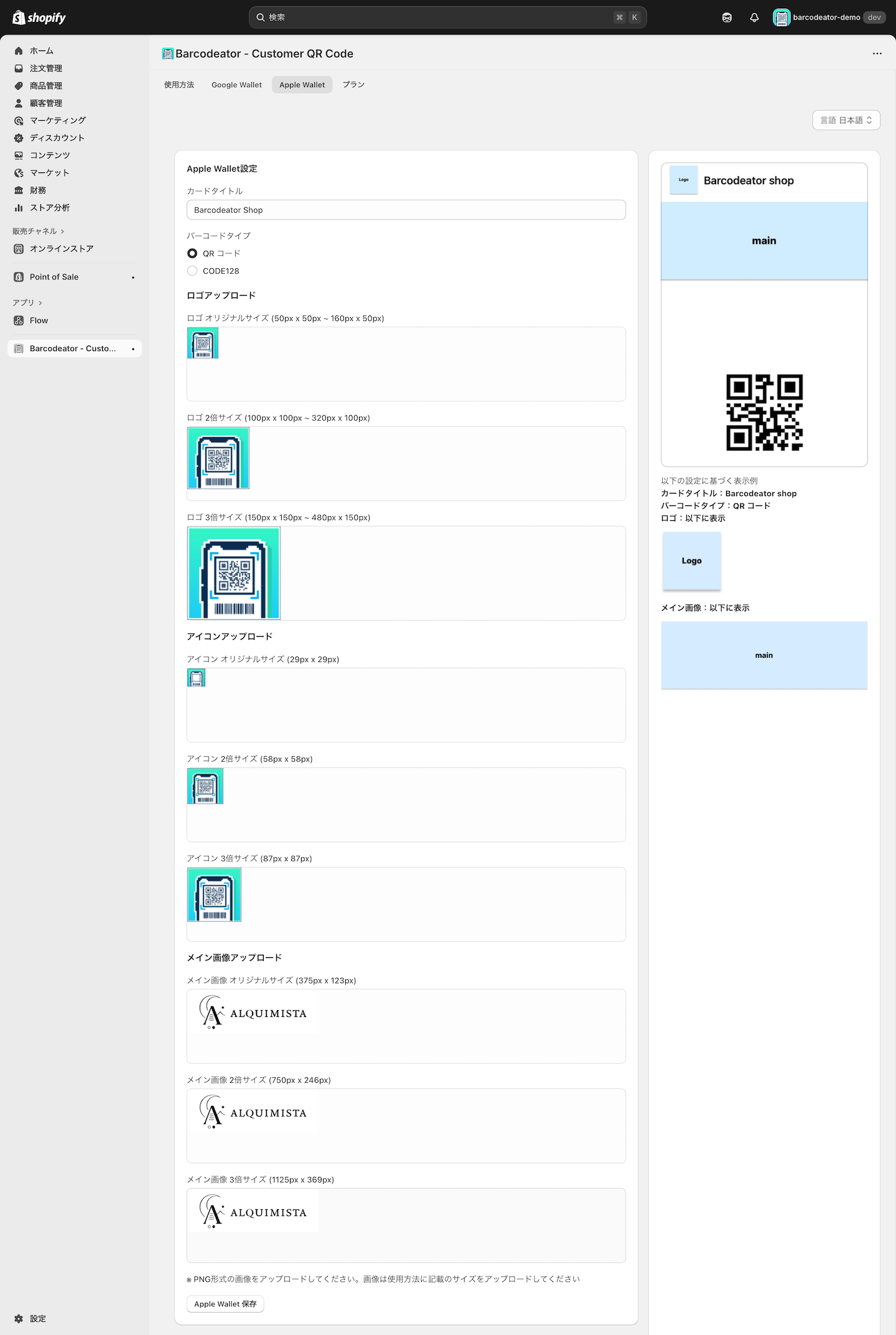The image size is (896, 1335).
Task: Switch to the Google Wallet tab
Action: point(236,85)
